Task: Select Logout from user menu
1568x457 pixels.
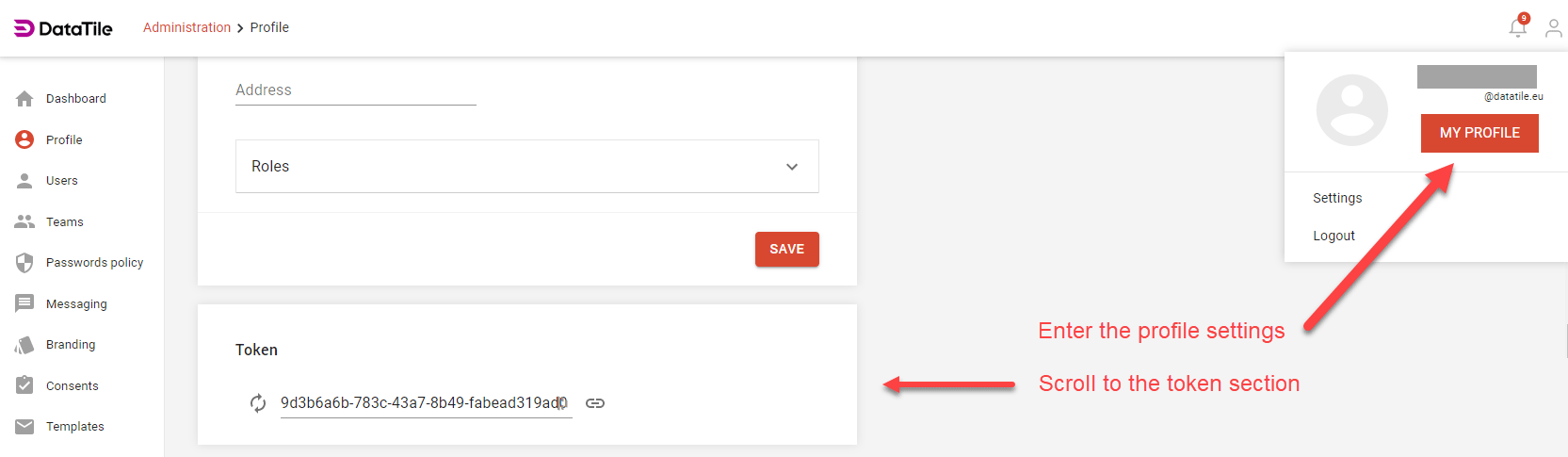Action: 1334,236
